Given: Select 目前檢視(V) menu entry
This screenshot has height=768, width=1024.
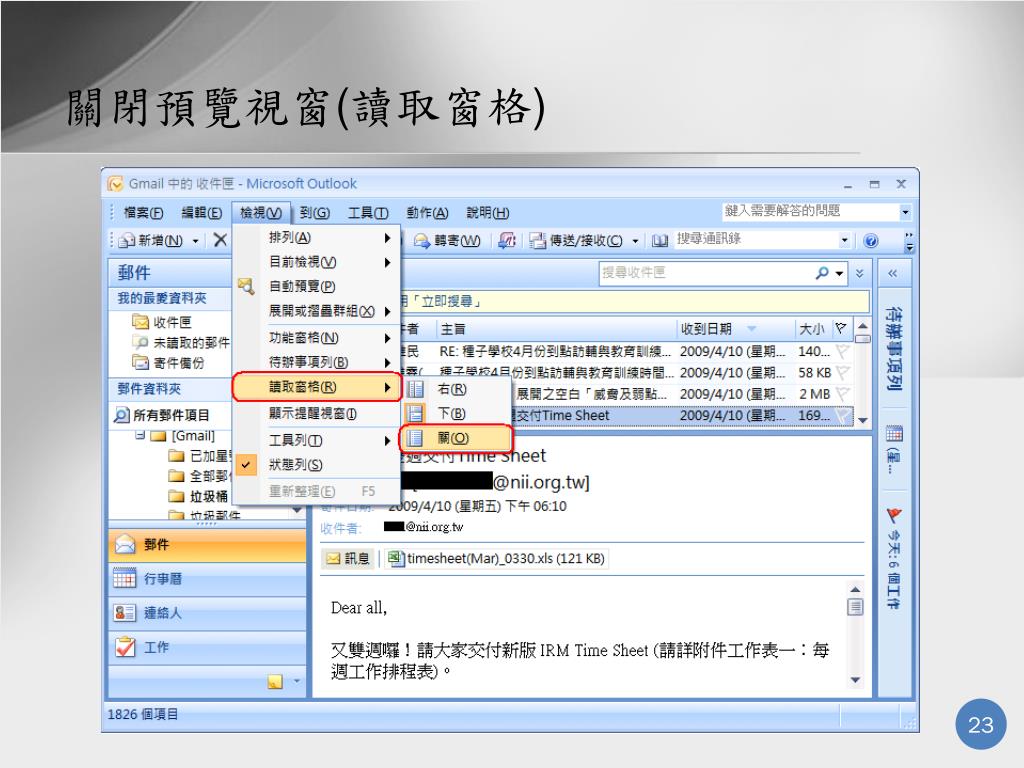Looking at the screenshot, I should (x=316, y=262).
